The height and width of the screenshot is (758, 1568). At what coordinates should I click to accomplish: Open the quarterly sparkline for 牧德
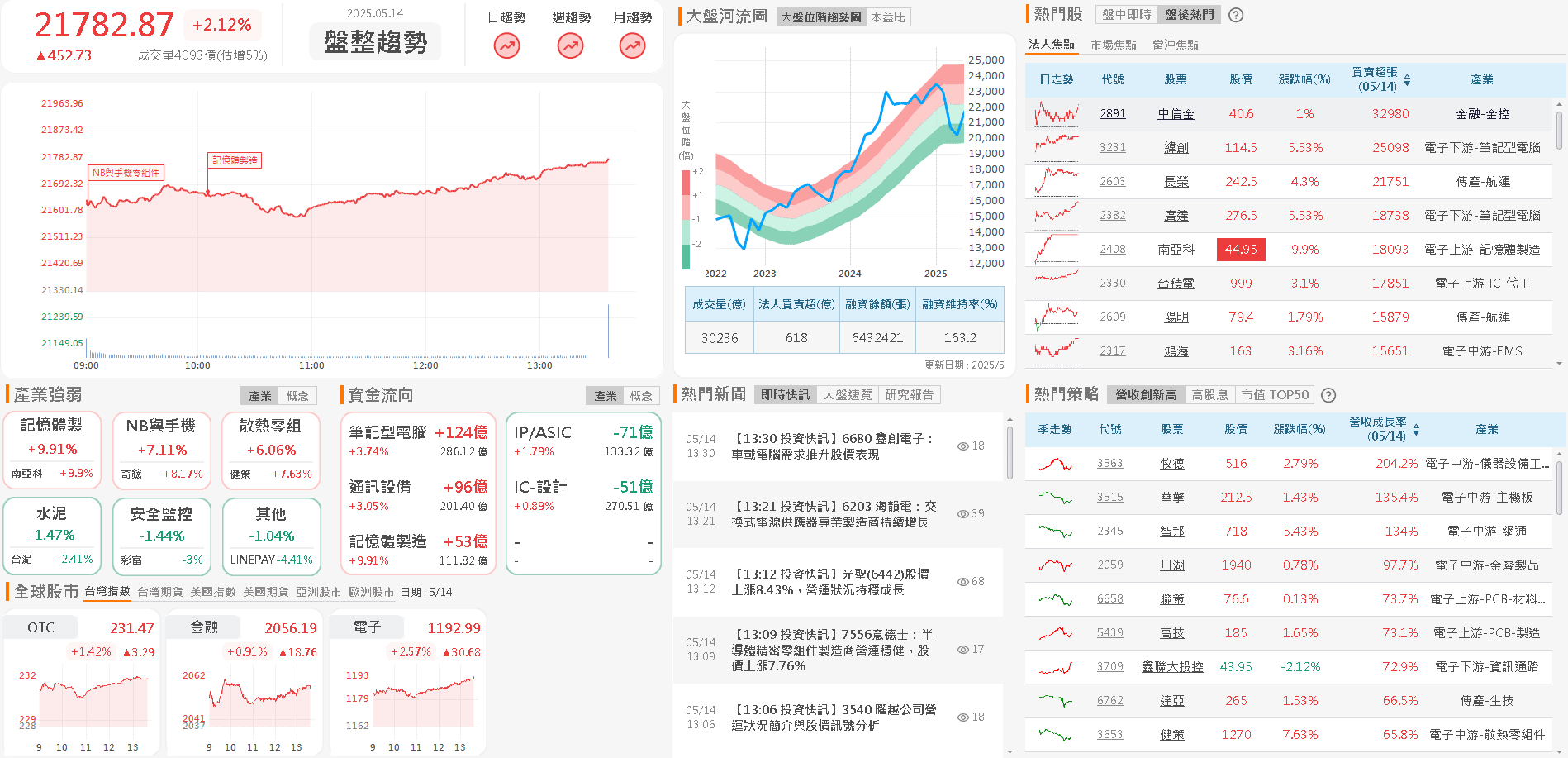pyautogui.click(x=1055, y=464)
